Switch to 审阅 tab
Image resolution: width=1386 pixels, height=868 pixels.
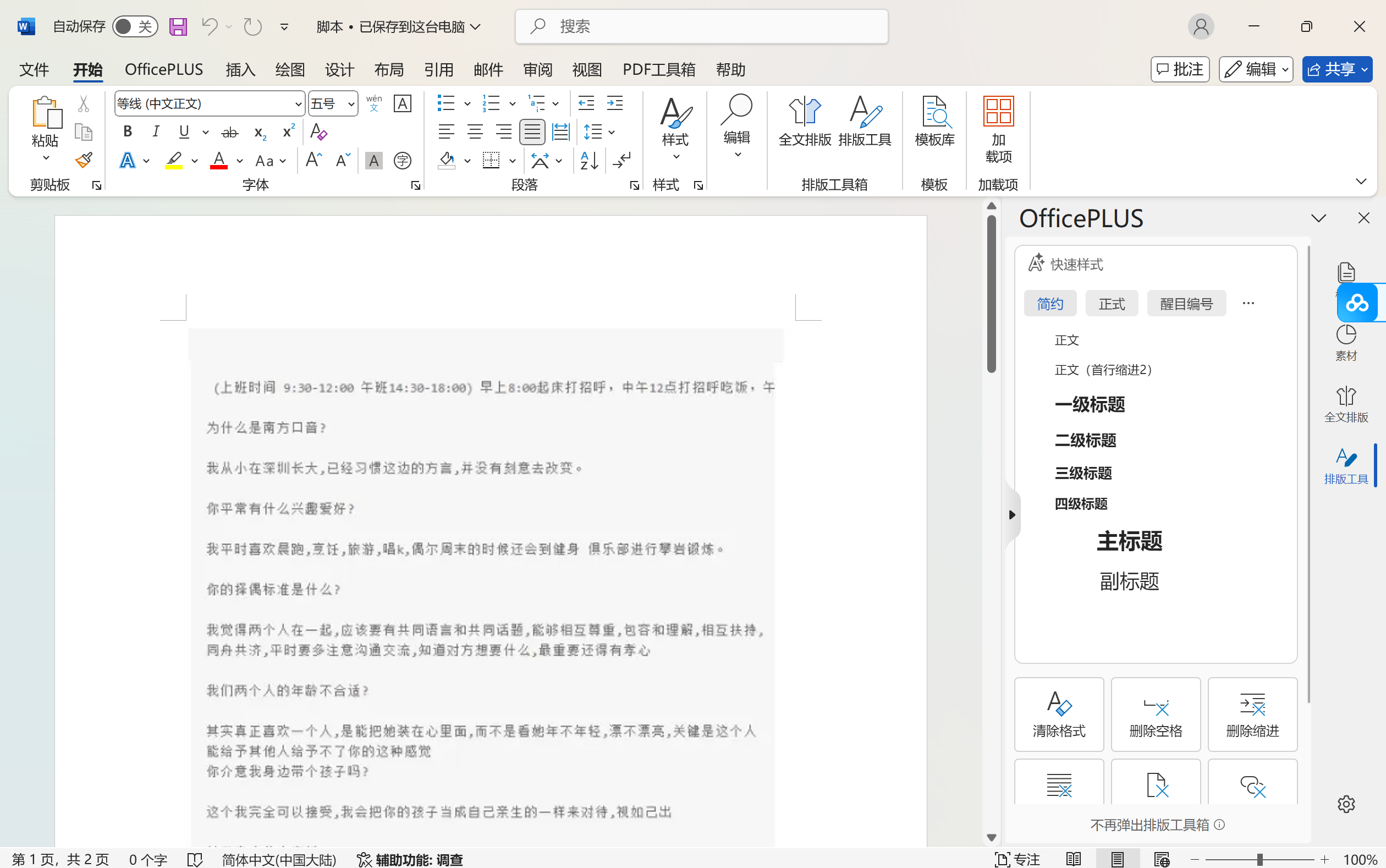tap(538, 69)
